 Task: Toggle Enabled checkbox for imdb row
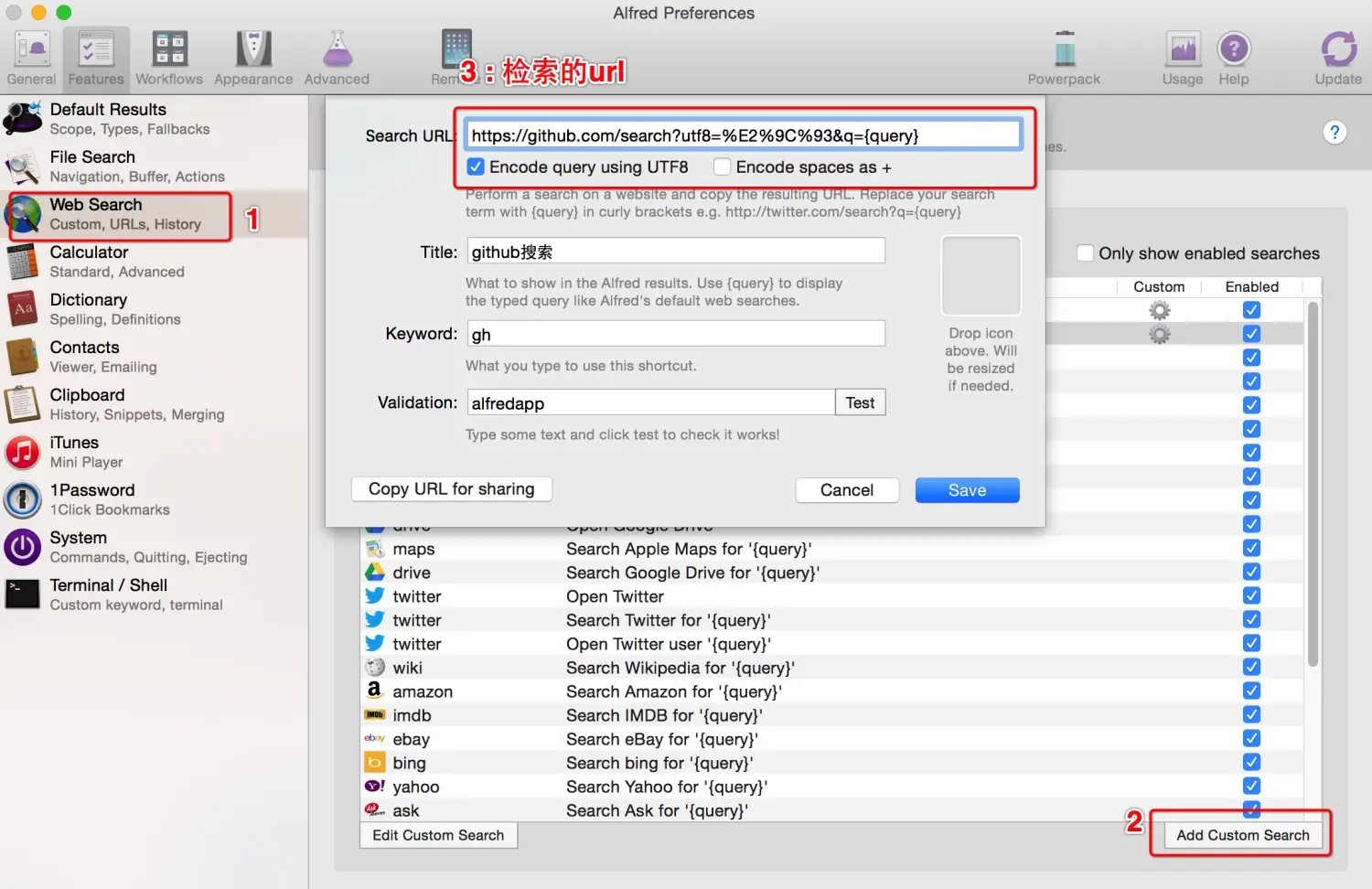[1251, 714]
